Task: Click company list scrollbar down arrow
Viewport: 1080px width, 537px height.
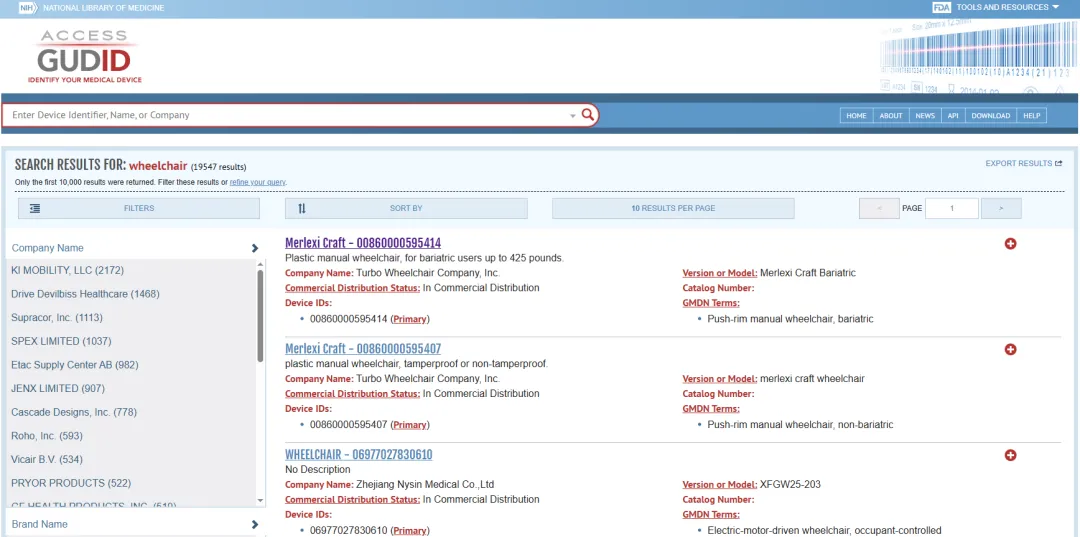Action: click(x=260, y=501)
